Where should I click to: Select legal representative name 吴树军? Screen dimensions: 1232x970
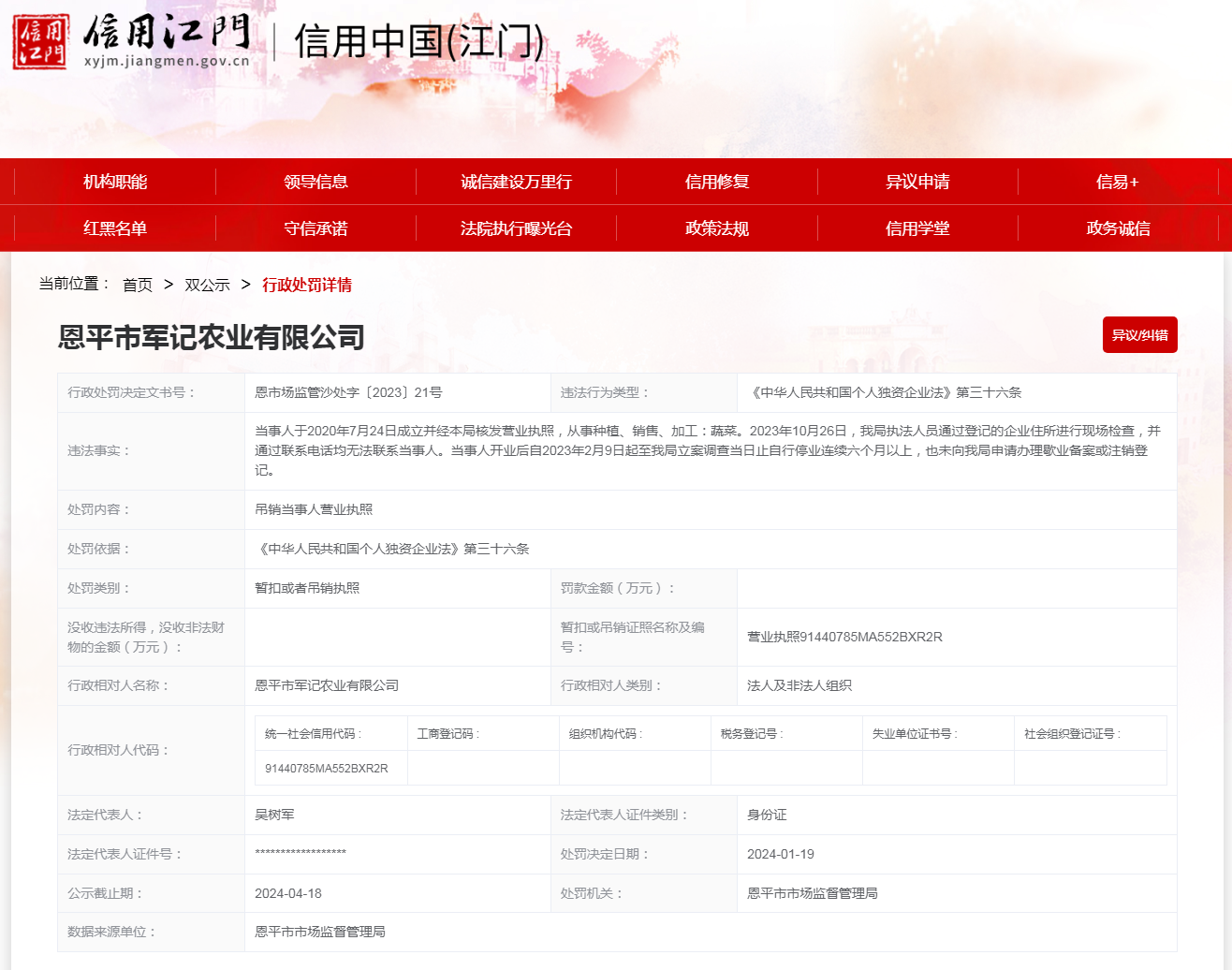click(x=274, y=815)
